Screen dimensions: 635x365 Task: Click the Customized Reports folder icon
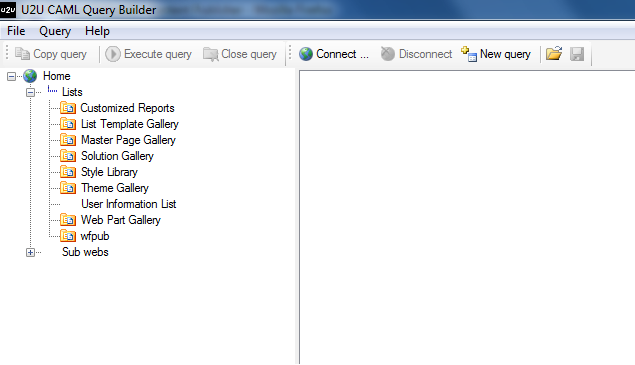pos(68,108)
